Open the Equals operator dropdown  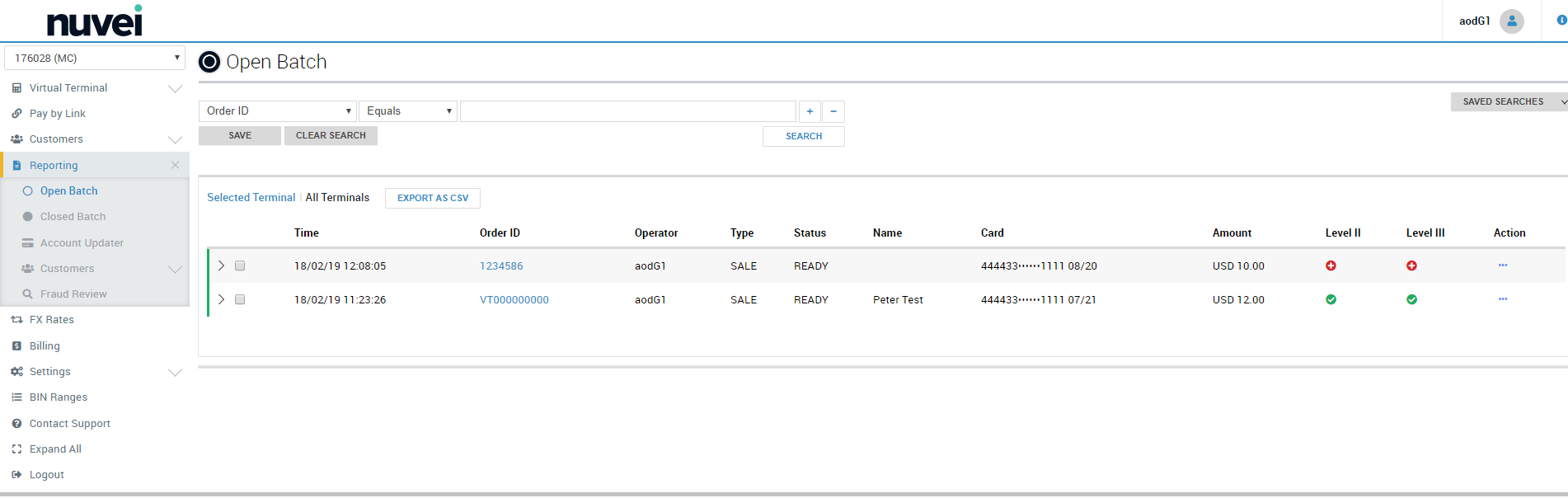coord(408,111)
